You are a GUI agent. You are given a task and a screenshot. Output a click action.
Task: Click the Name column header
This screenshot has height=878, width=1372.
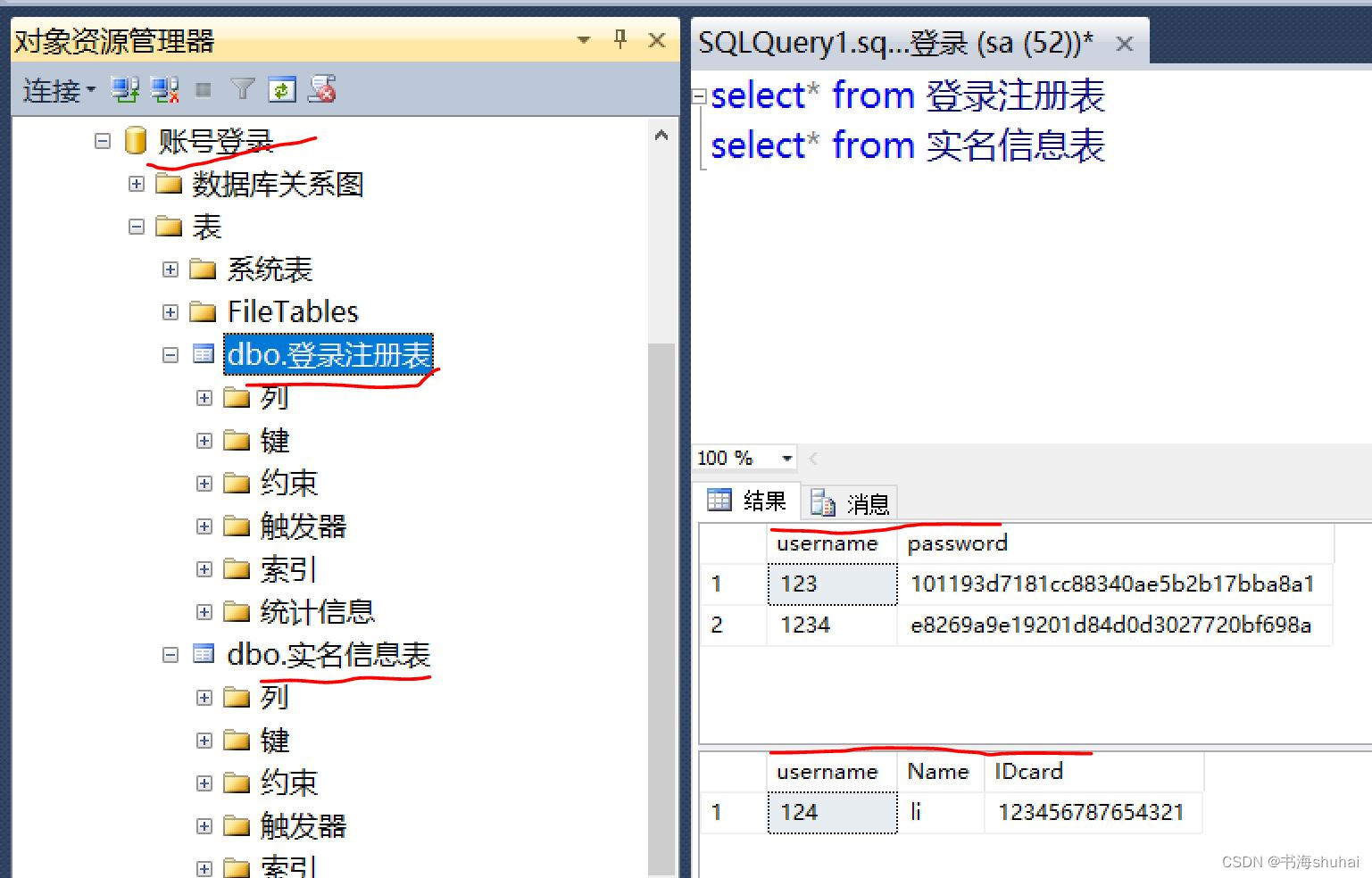pos(941,772)
